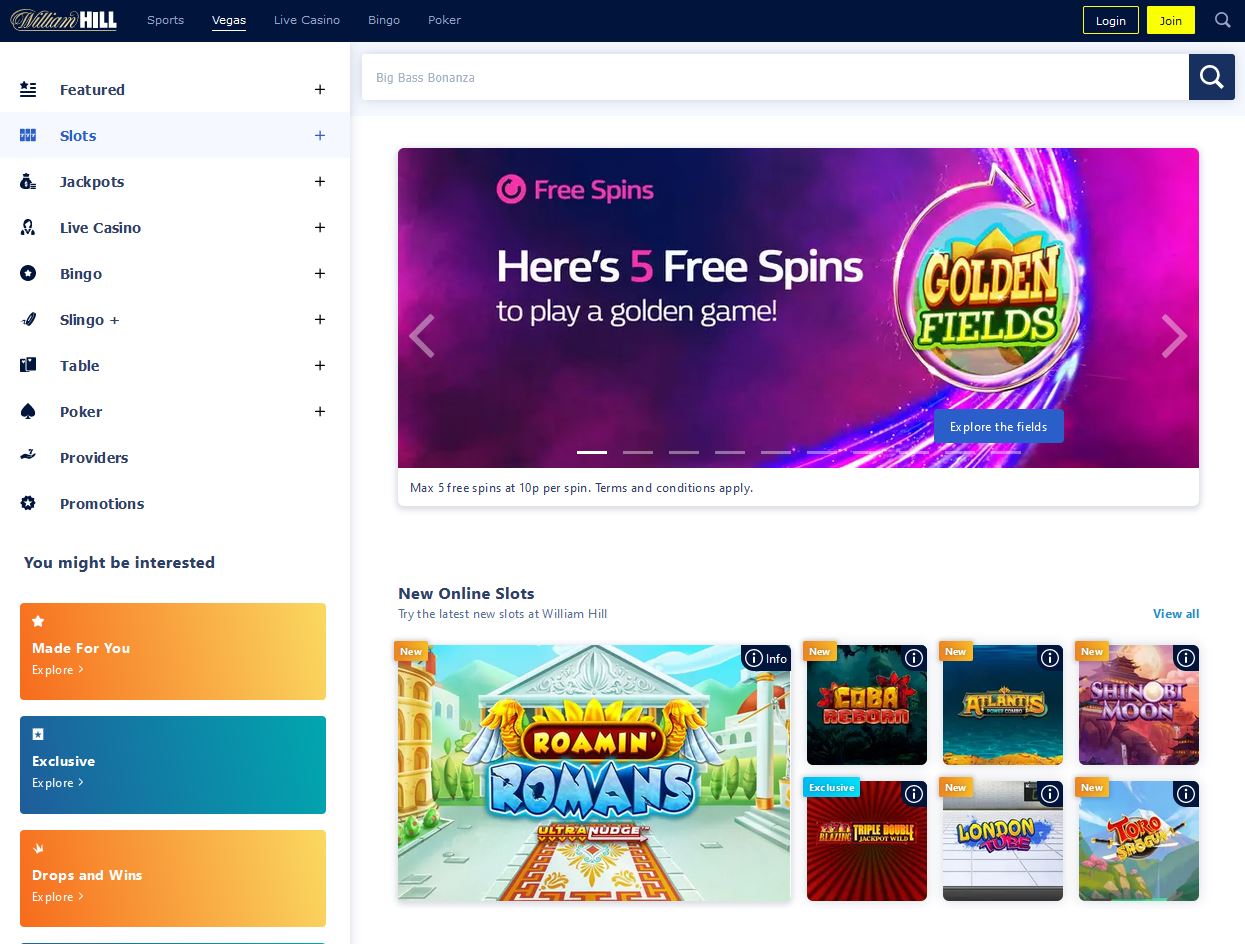Click the Featured star-list icon
Viewport: 1245px width, 944px height.
28,90
